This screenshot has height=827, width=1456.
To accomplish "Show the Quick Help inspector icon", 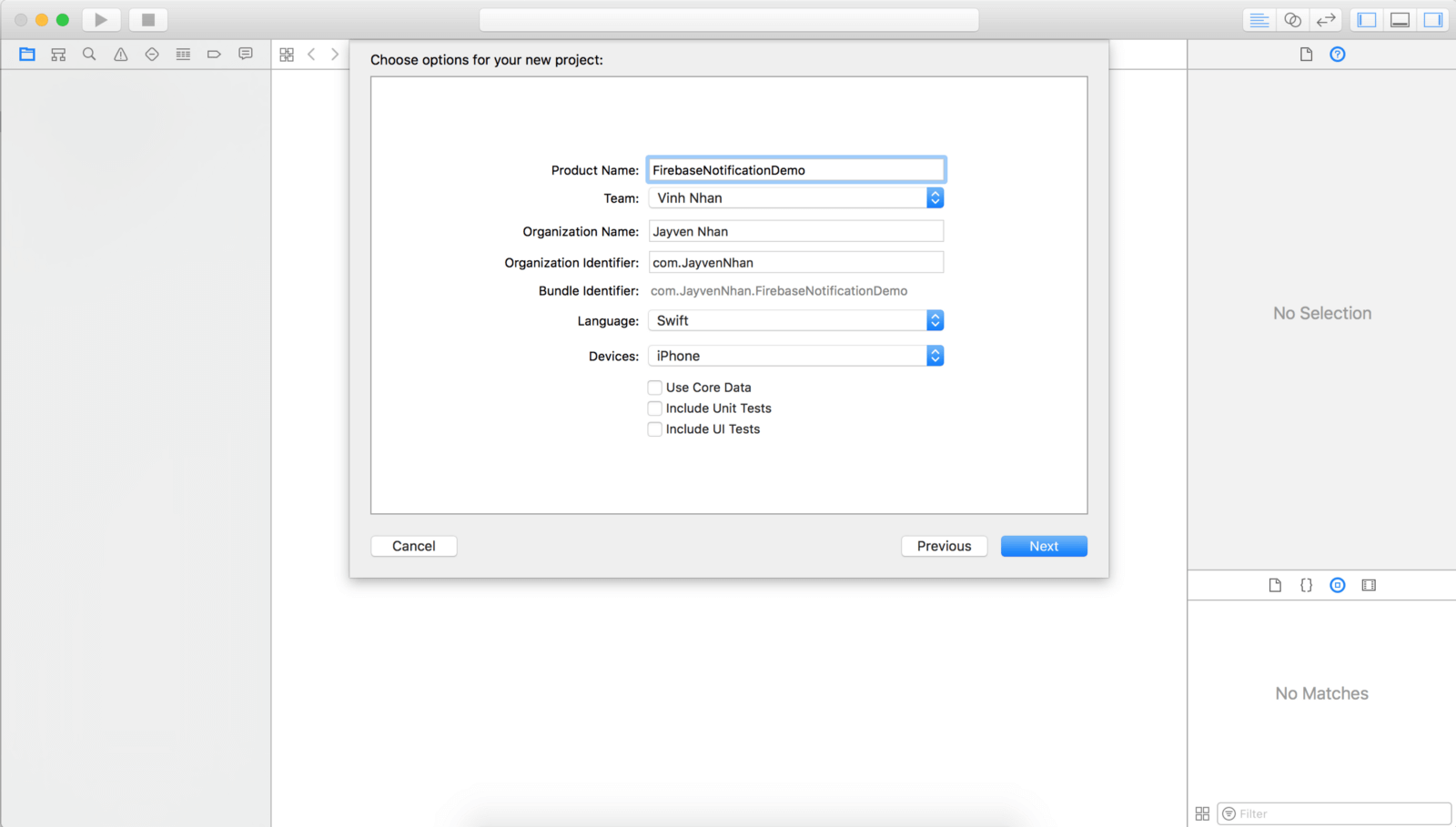I will [x=1338, y=55].
